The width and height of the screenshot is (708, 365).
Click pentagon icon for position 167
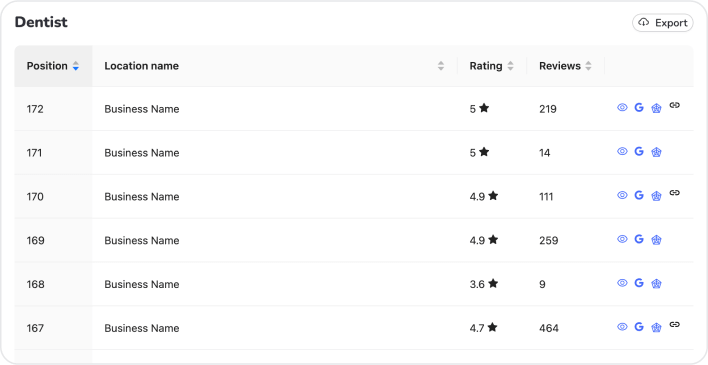coord(656,327)
